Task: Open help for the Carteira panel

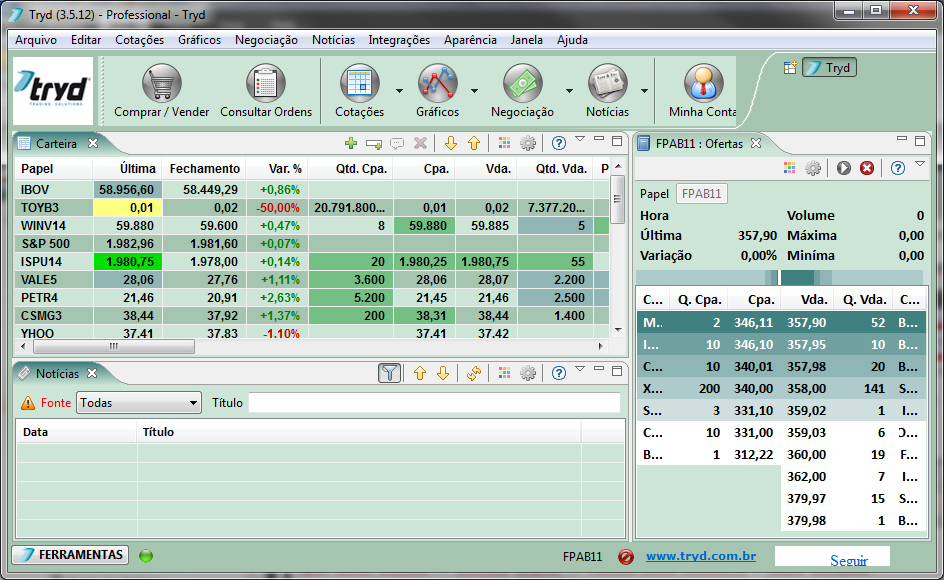Action: pyautogui.click(x=559, y=143)
